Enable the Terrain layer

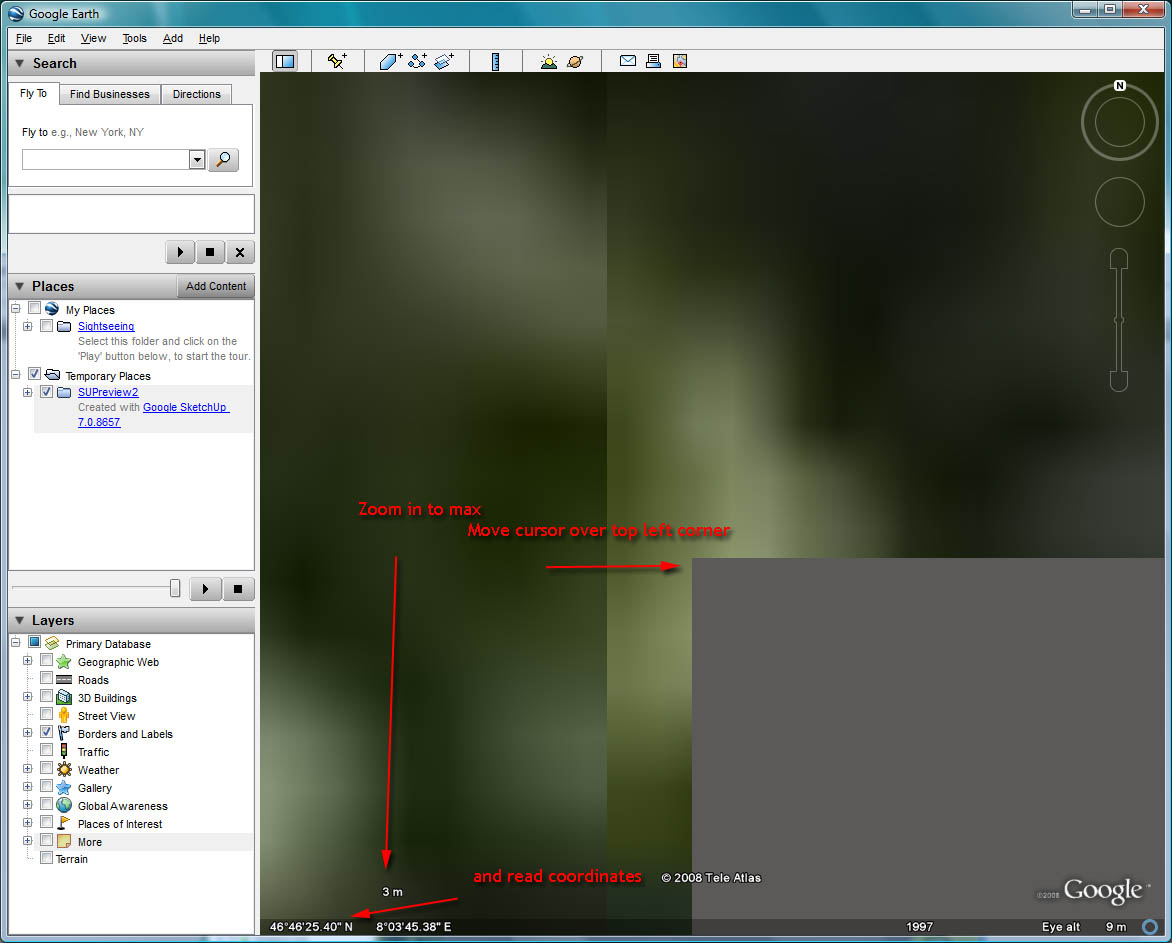46,858
